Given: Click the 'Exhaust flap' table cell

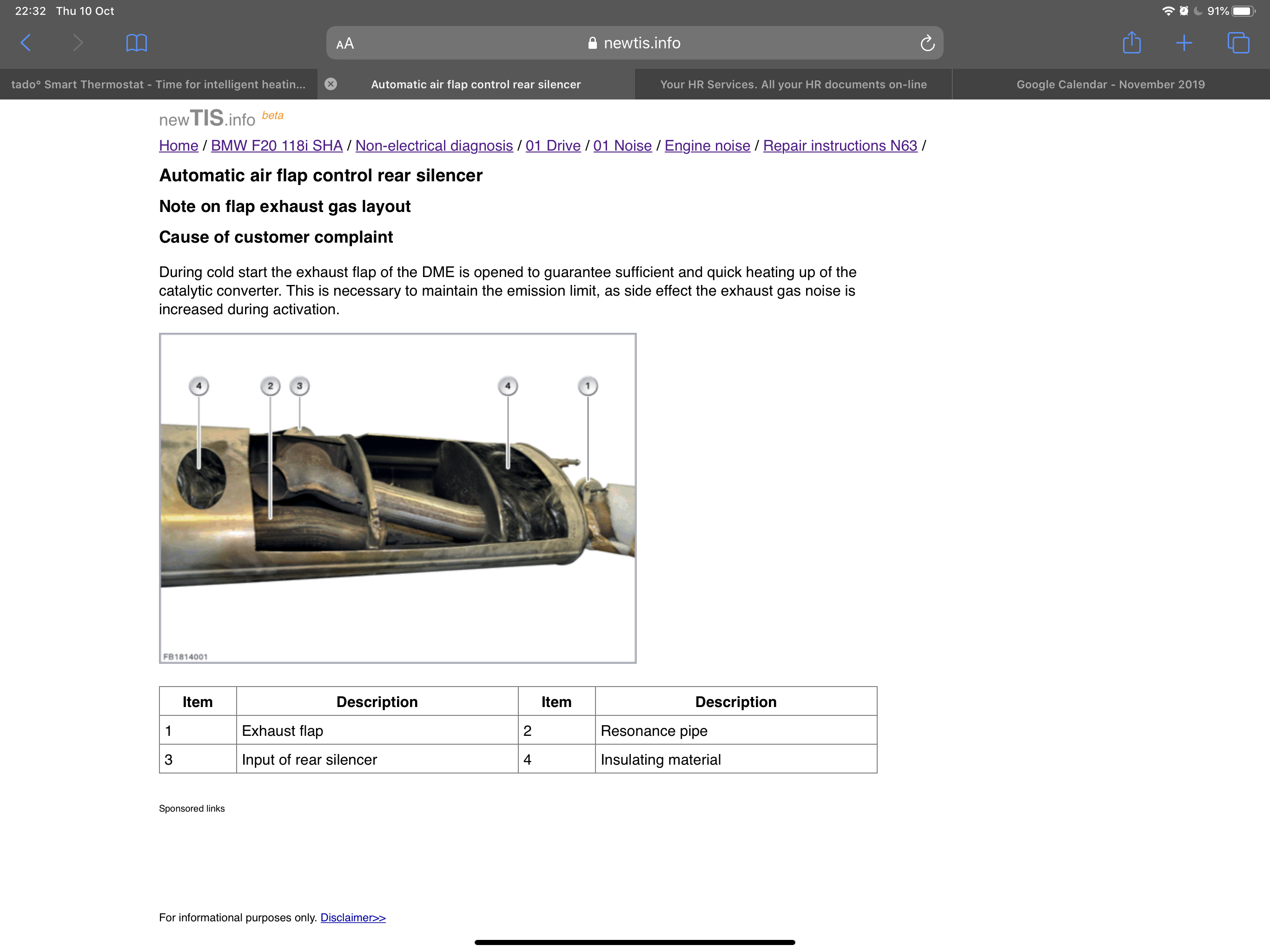Looking at the screenshot, I should [377, 731].
